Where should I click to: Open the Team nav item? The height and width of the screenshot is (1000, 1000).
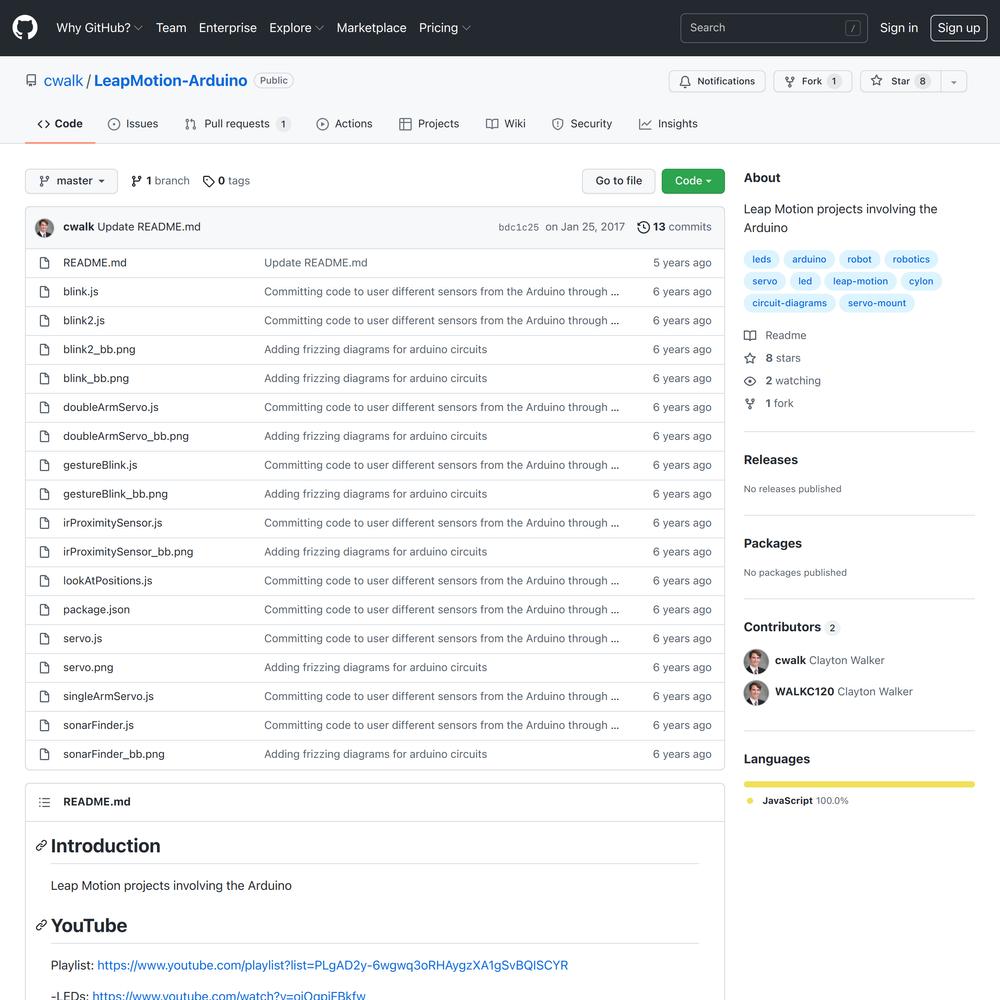[x=171, y=28]
